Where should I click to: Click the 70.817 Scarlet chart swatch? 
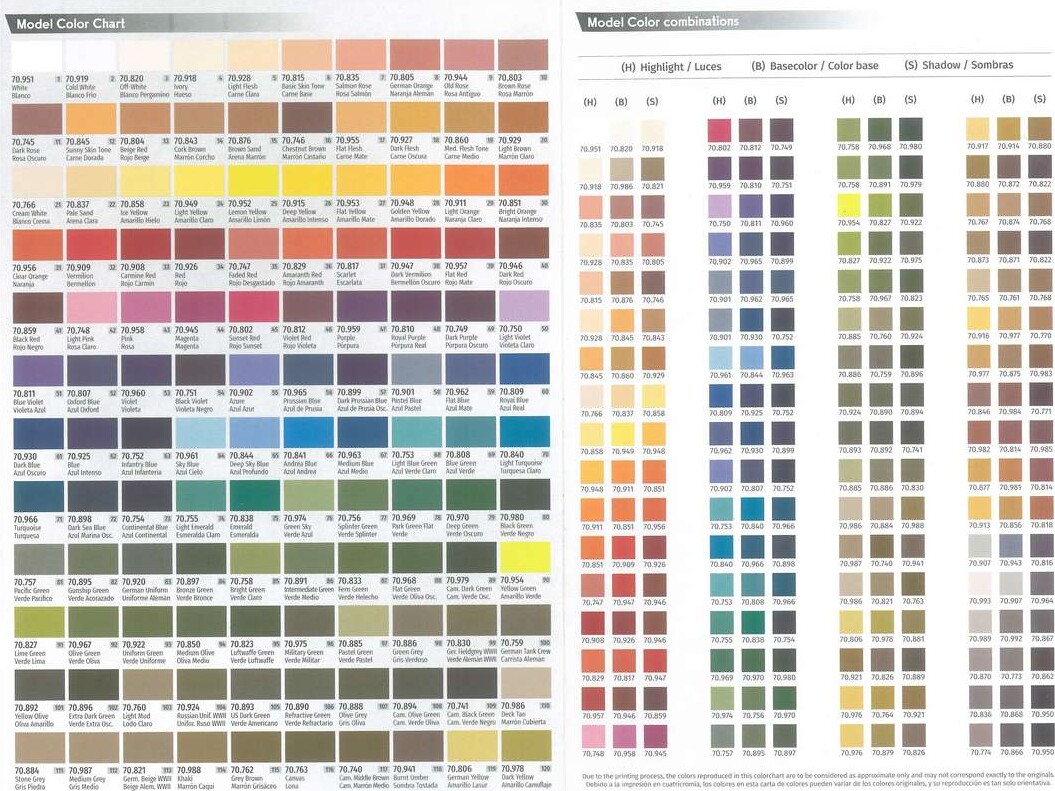(361, 244)
